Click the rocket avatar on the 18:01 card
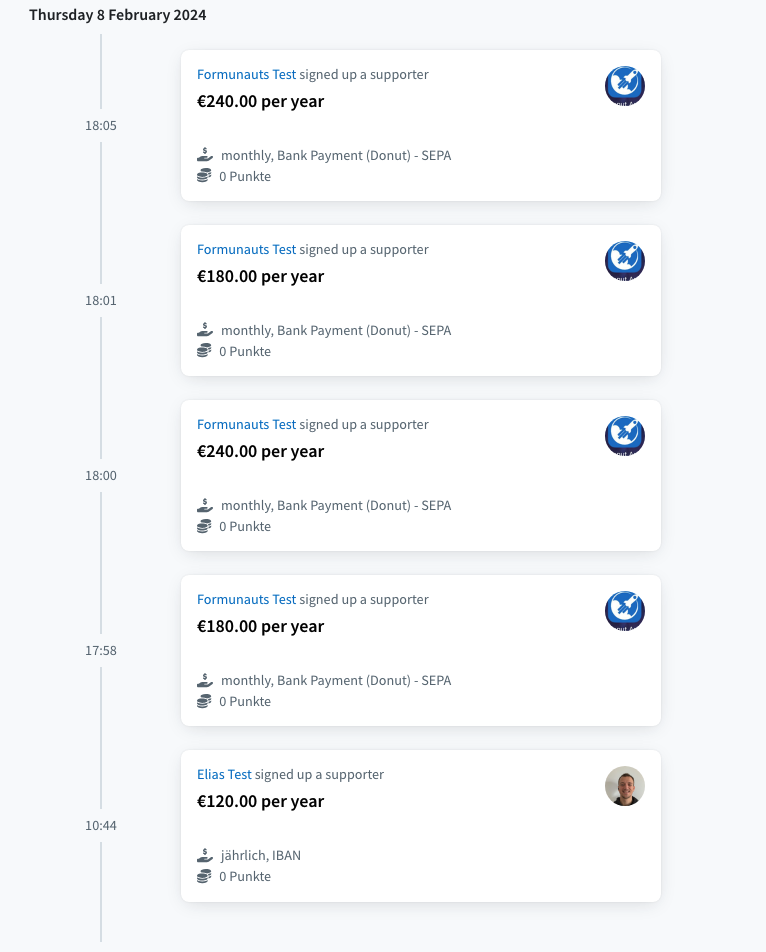The width and height of the screenshot is (766, 952). click(625, 260)
